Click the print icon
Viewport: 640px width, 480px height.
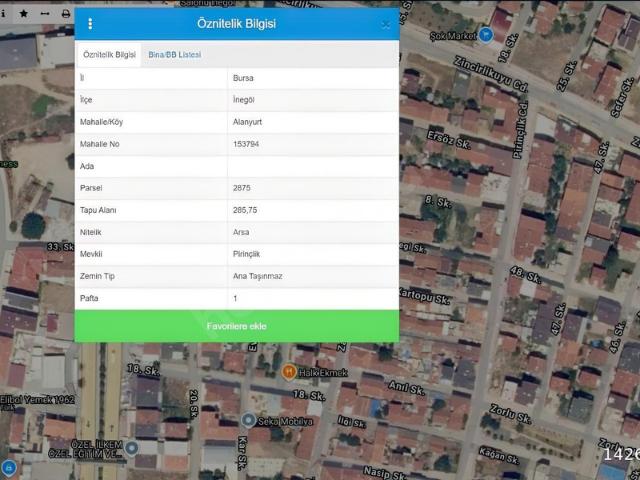(x=66, y=14)
